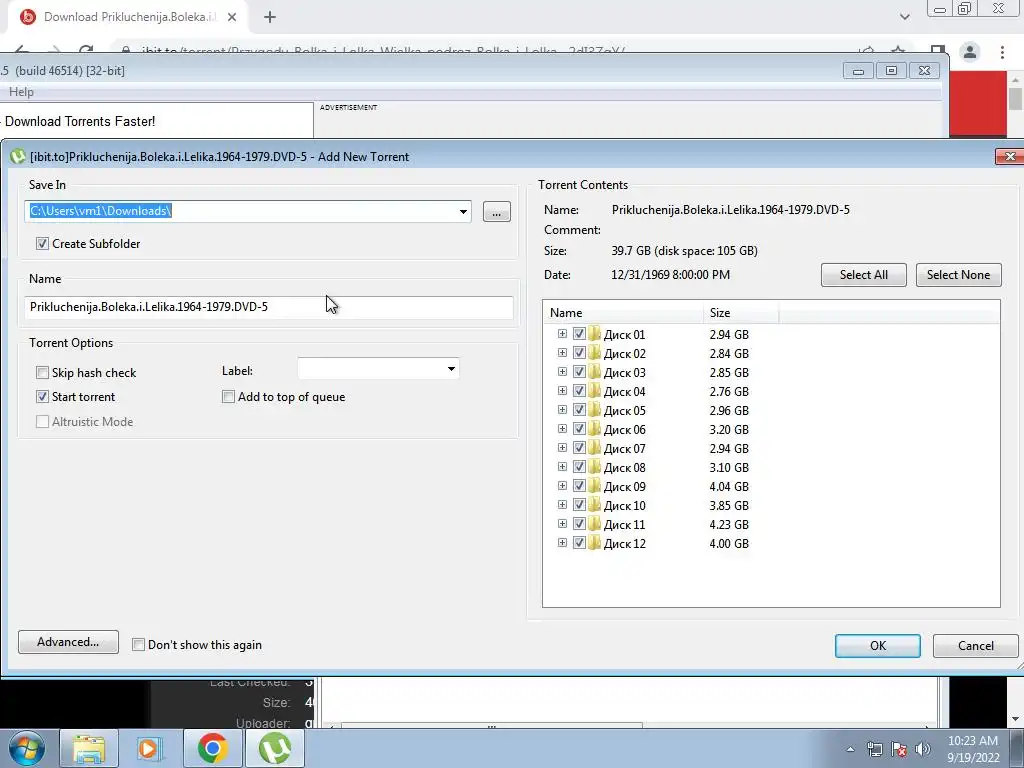Viewport: 1024px width, 768px height.
Task: Click folder icon of Диск 06
Action: [x=594, y=429]
